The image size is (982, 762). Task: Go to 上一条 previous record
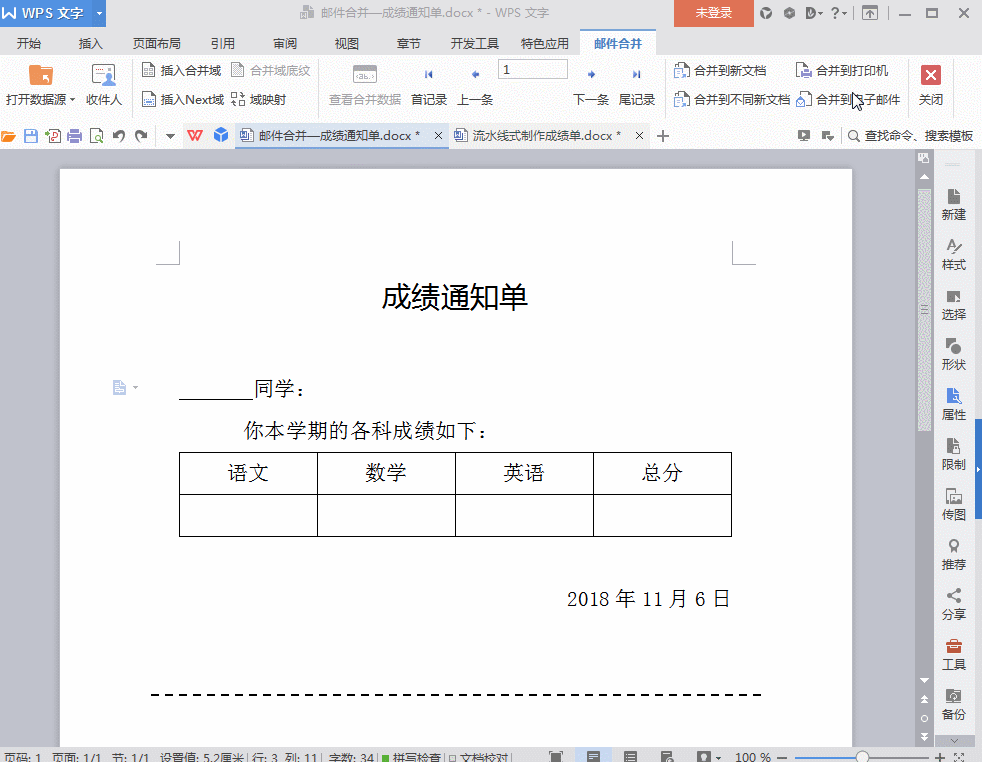tap(475, 86)
